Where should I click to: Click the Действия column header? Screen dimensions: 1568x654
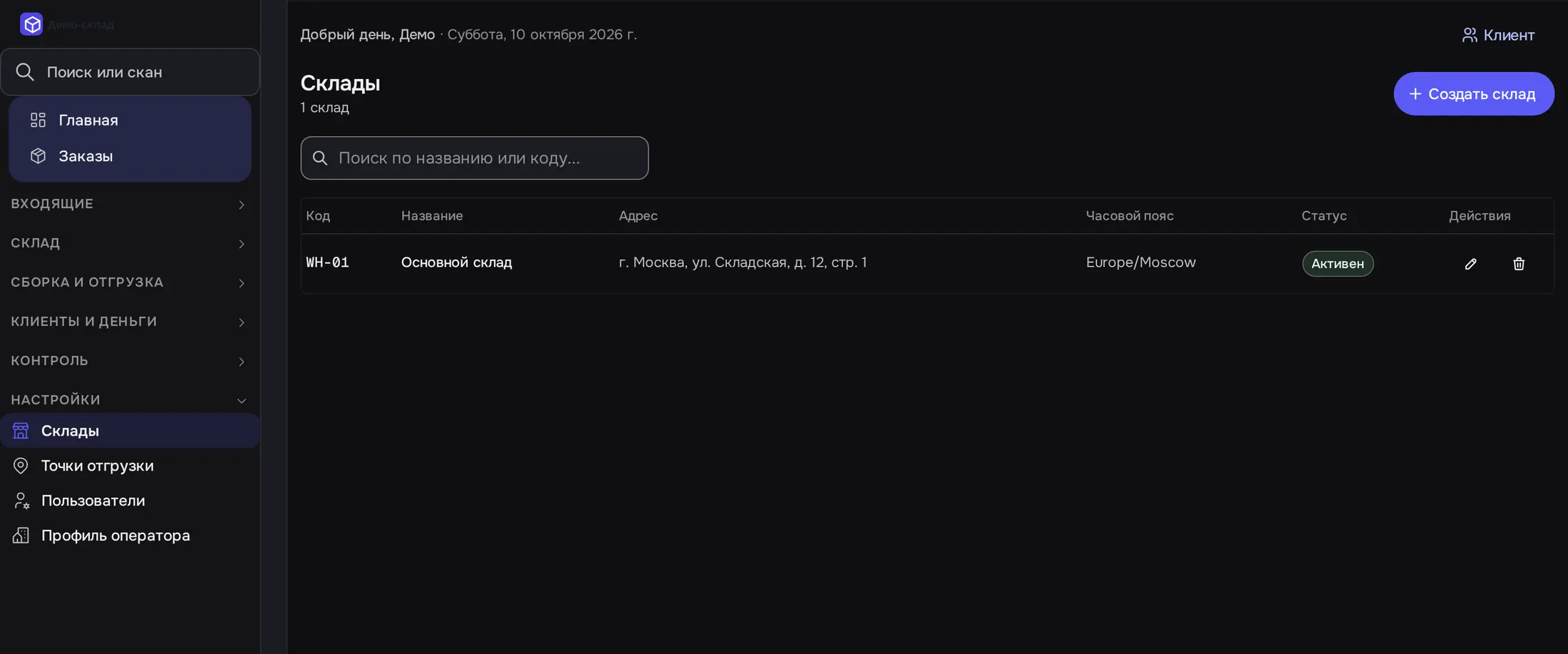pyautogui.click(x=1480, y=216)
